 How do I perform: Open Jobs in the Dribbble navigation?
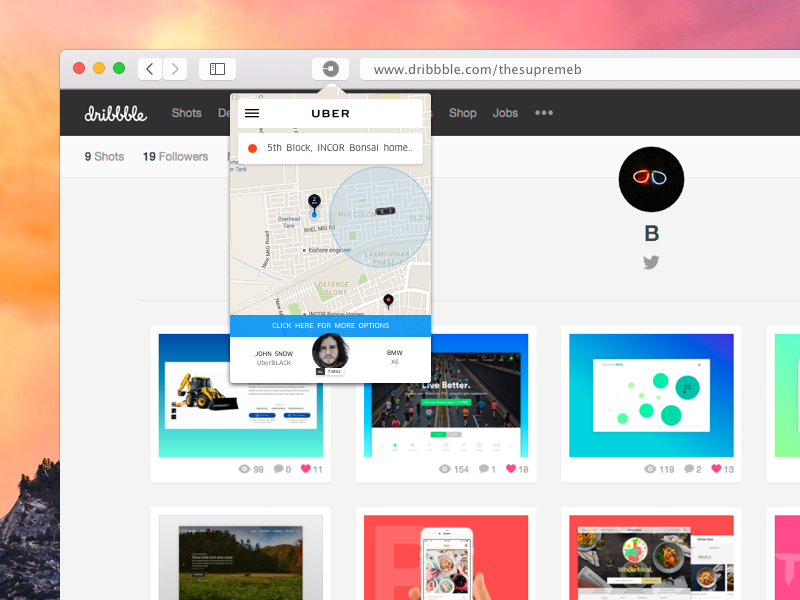(505, 113)
